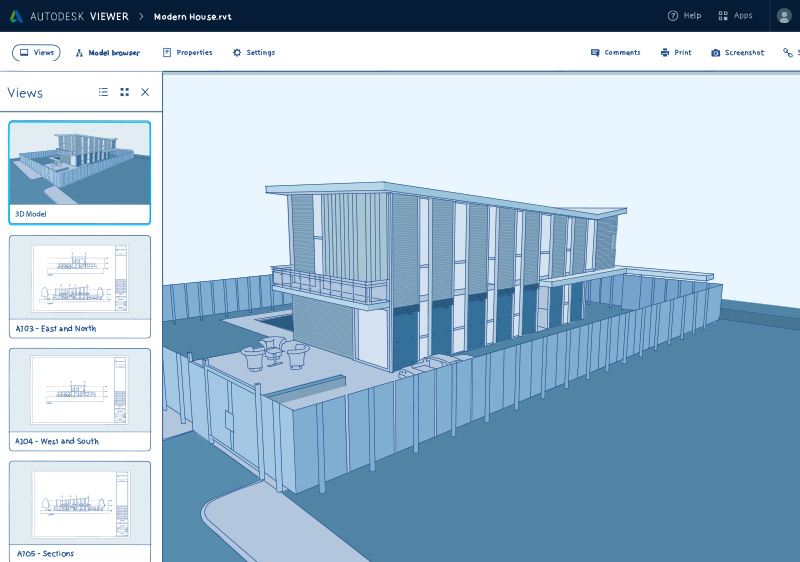Print the current view
Screen dimensions: 800x562
676,52
